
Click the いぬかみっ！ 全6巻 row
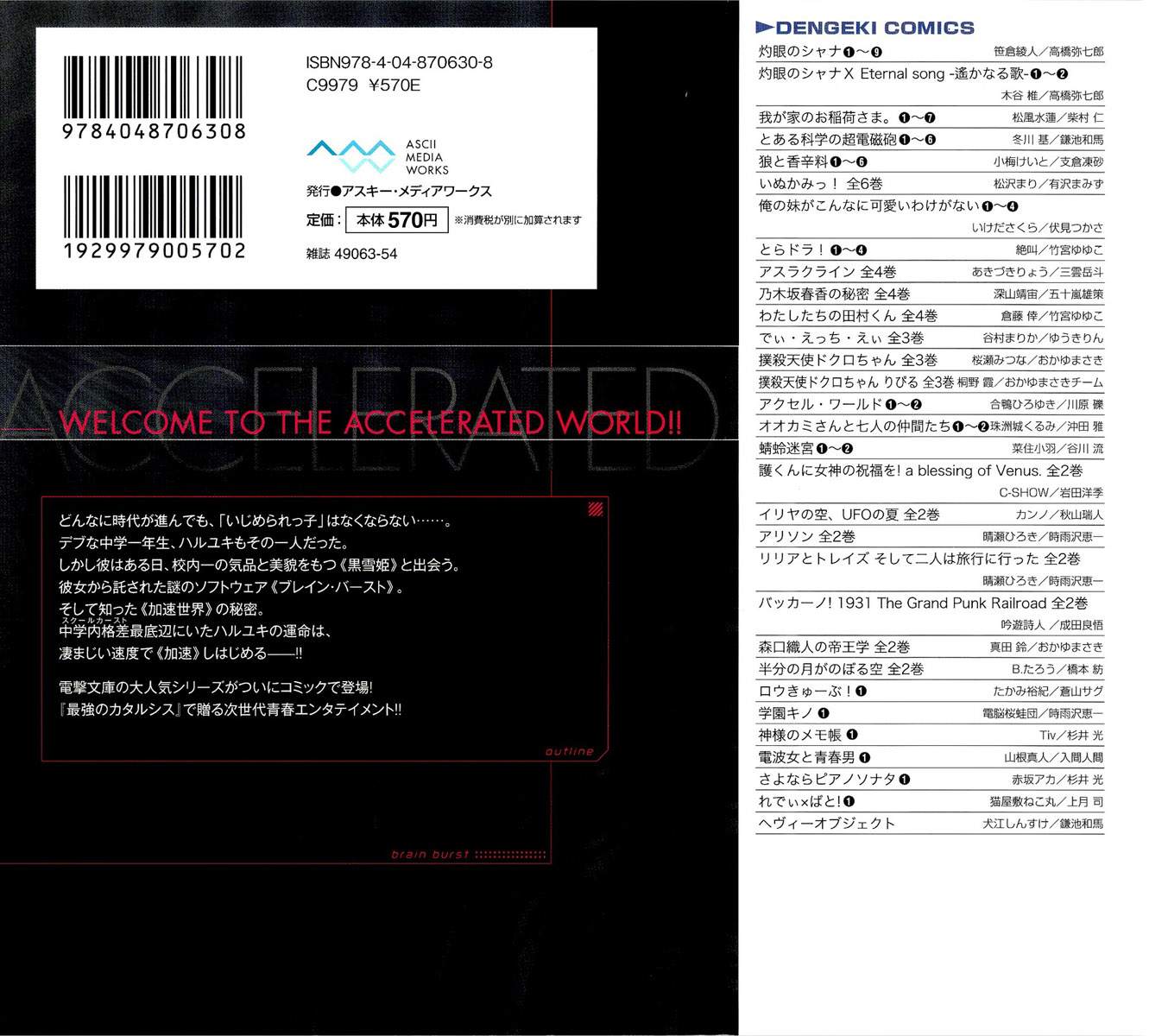click(930, 184)
